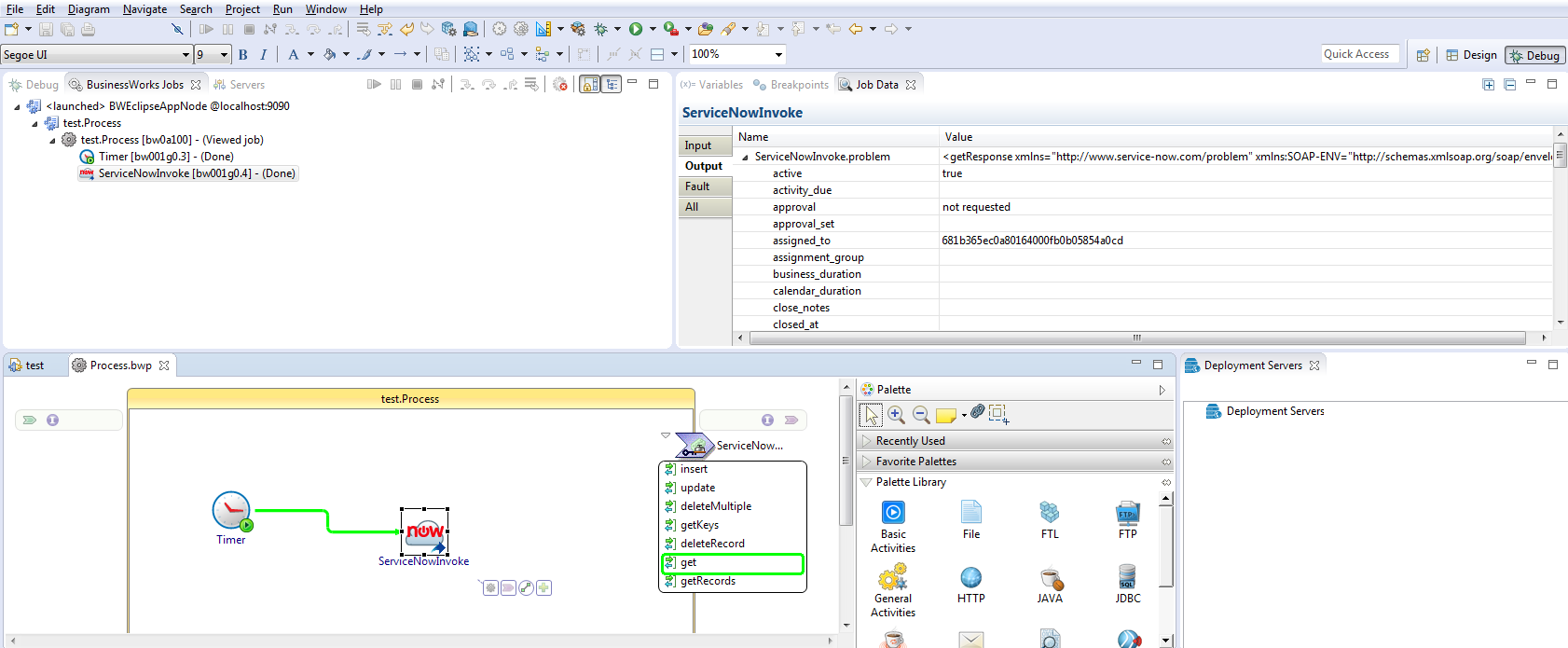Select the insert operation of ServiceNow
This screenshot has width=1568, height=648.
(x=695, y=469)
